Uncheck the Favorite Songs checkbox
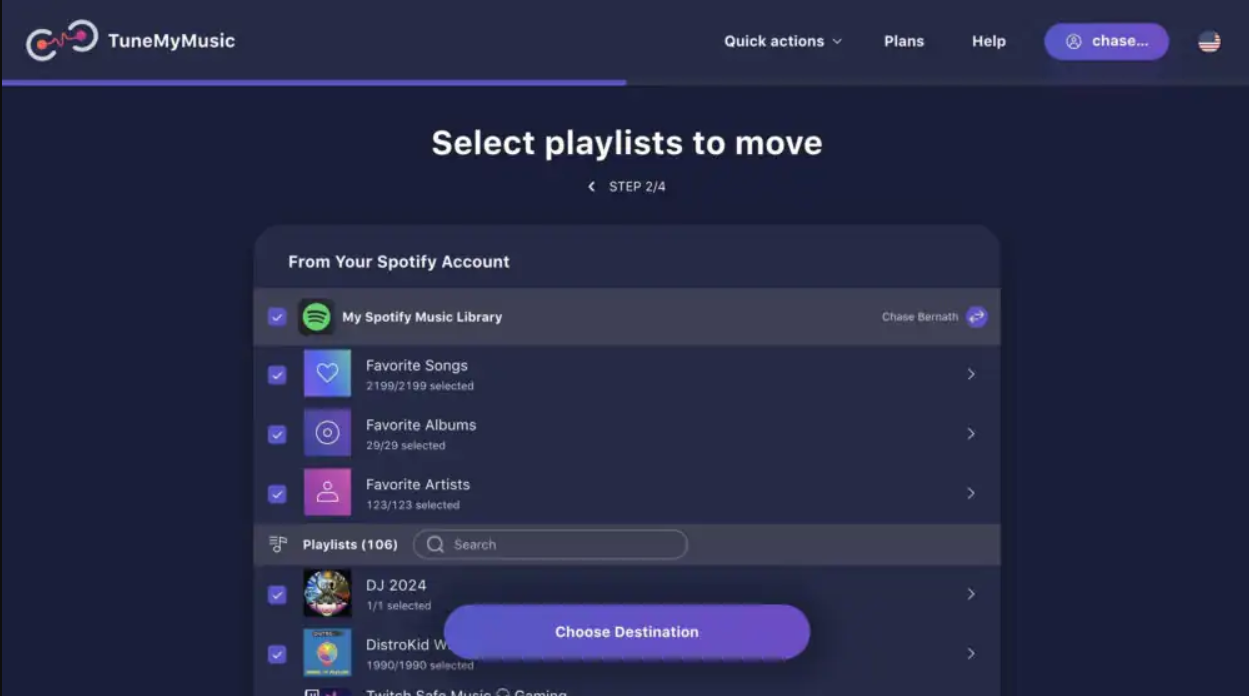This screenshot has height=696, width=1249. pyautogui.click(x=277, y=375)
